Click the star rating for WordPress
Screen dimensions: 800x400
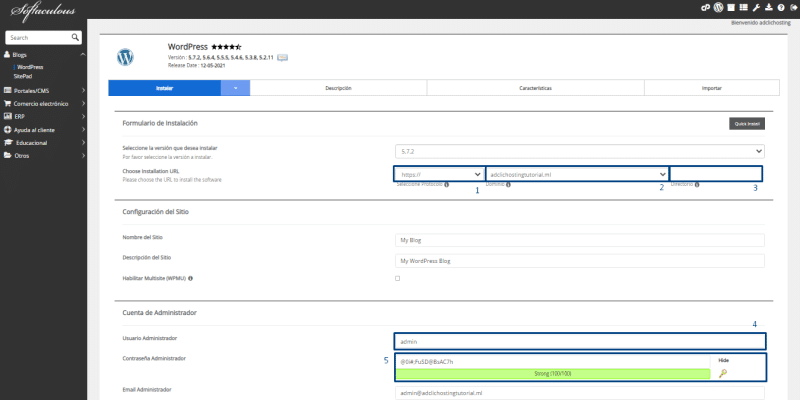click(x=227, y=47)
